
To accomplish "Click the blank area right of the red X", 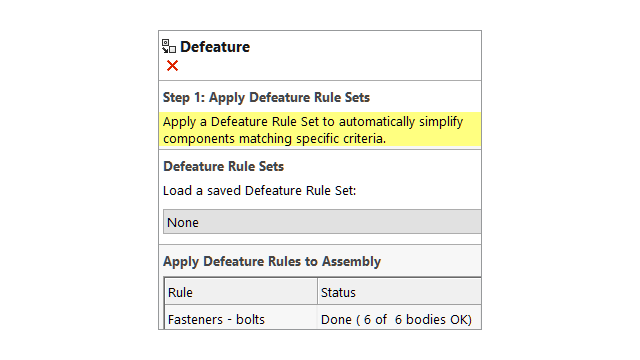I will [327, 65].
